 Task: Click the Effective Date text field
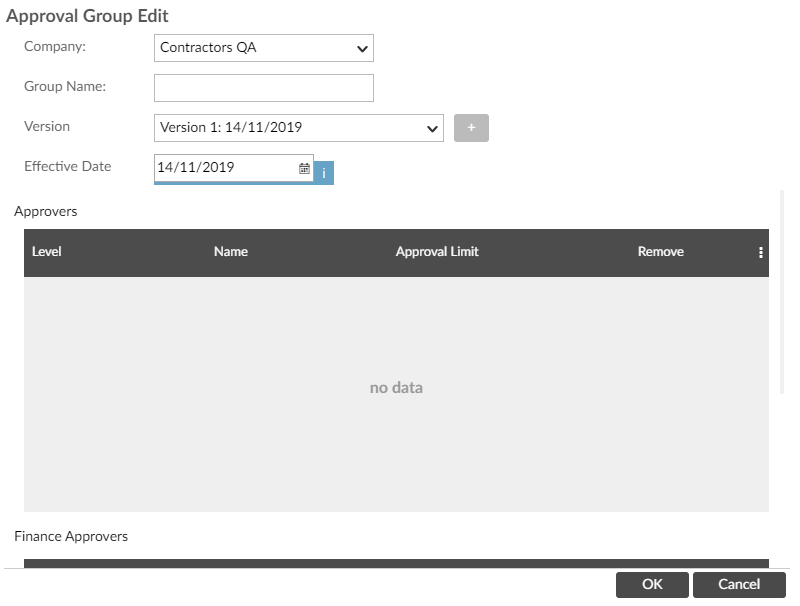(x=225, y=168)
